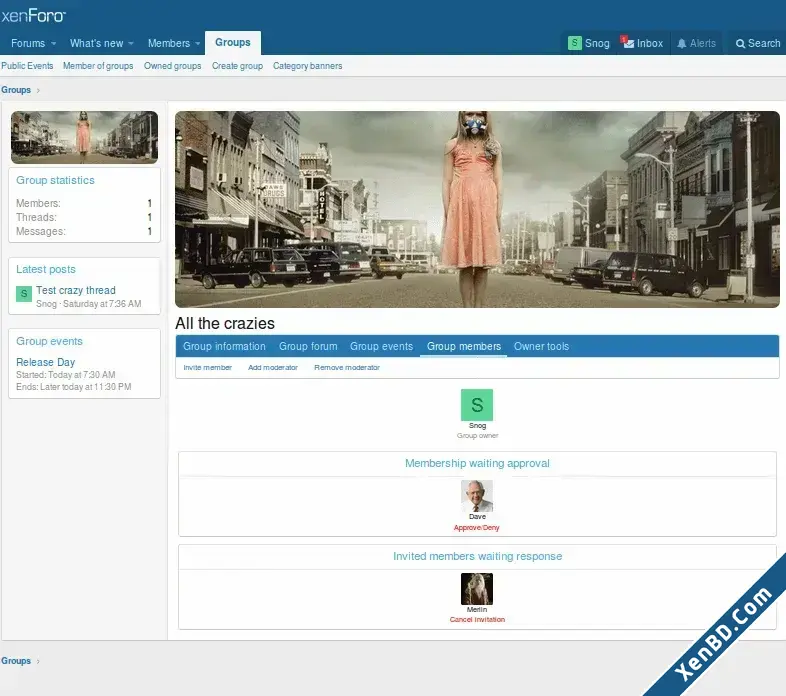Open the Owner tools tab
Screen dimensions: 786x696
pos(541,346)
